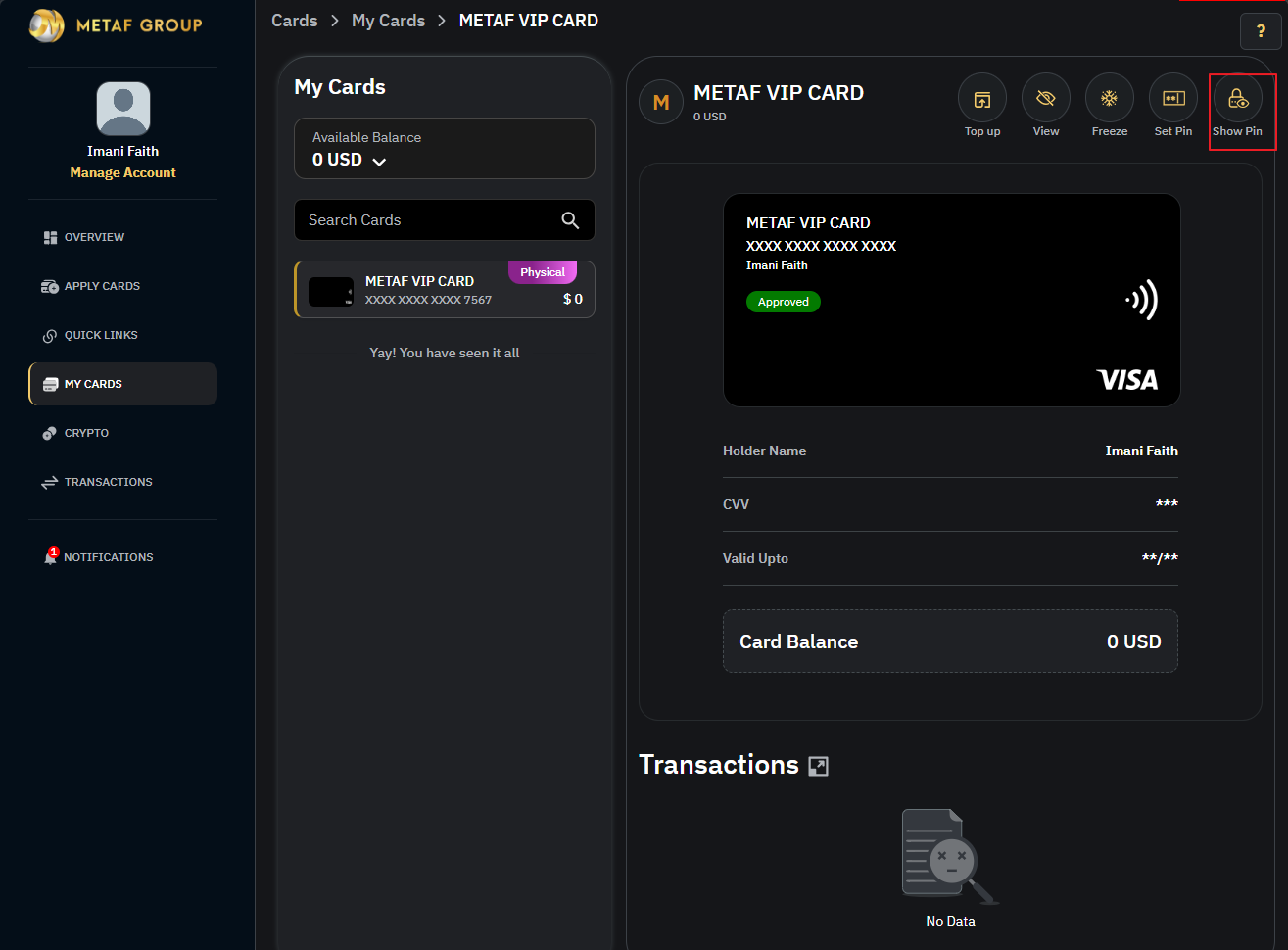This screenshot has height=950, width=1288.
Task: Click the My Cards panel heading
Action: click(340, 87)
